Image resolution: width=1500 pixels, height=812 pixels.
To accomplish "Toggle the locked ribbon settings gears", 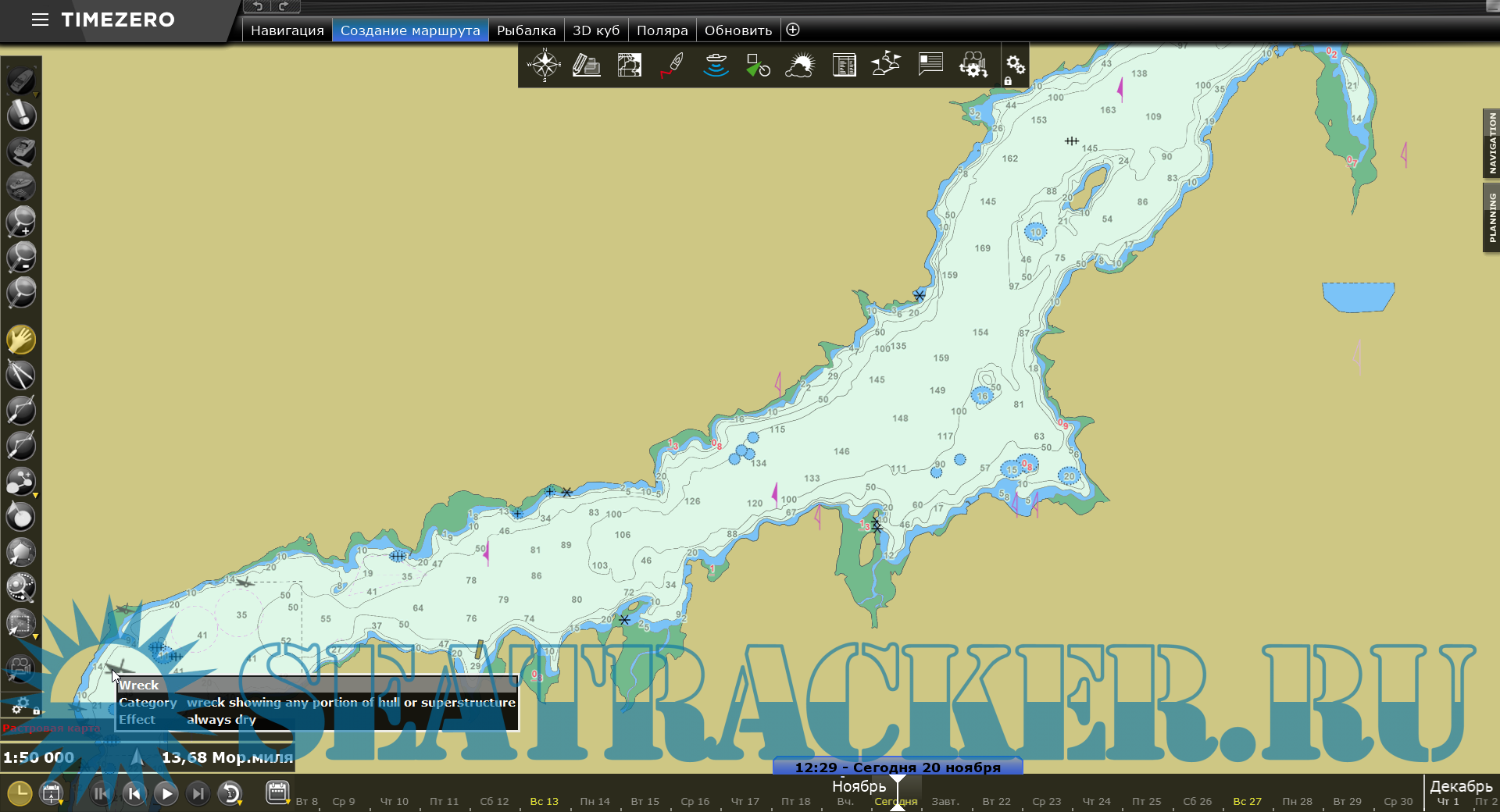I will (1015, 66).
